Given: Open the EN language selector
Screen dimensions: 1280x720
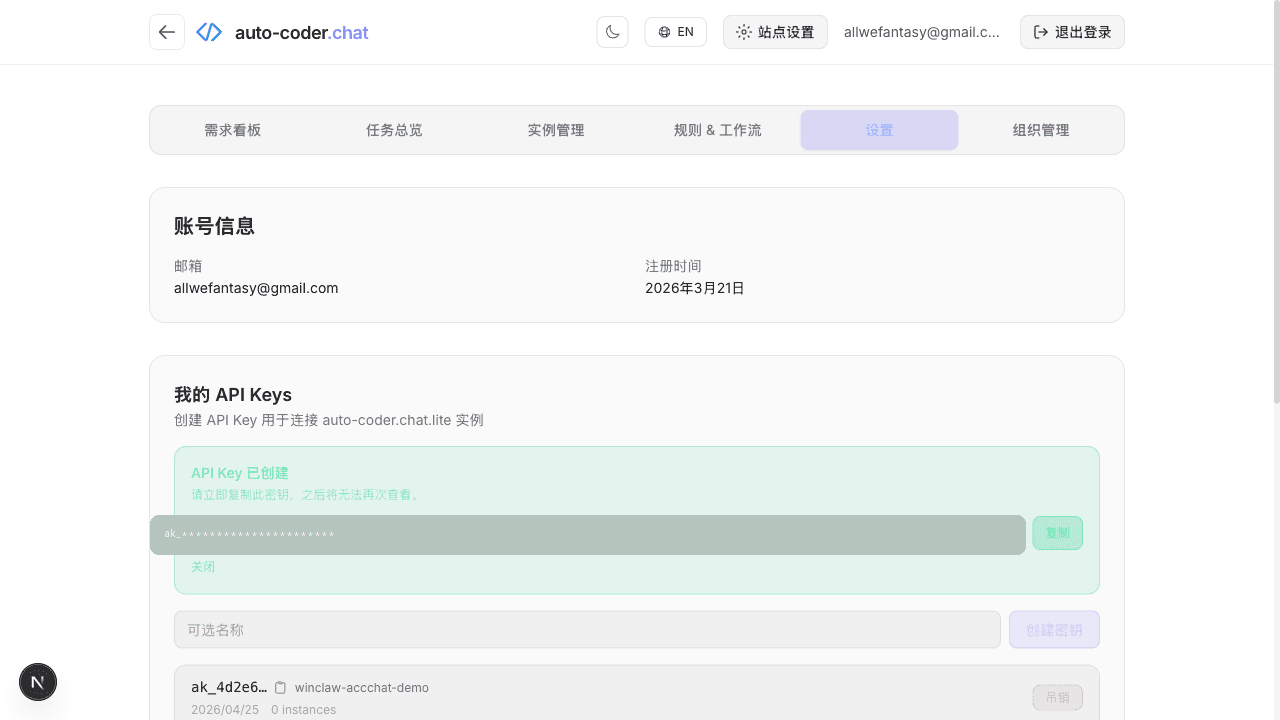Looking at the screenshot, I should click(x=675, y=31).
